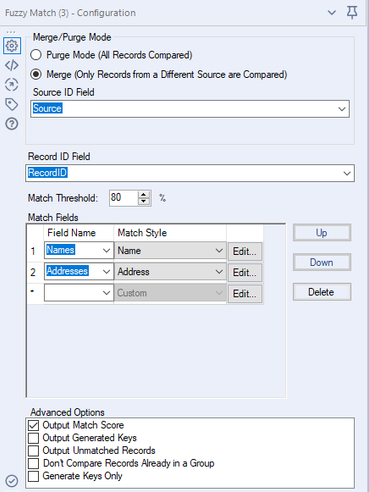369x492 pixels.
Task: Edit the Addresses match field row
Action: [x=245, y=273]
